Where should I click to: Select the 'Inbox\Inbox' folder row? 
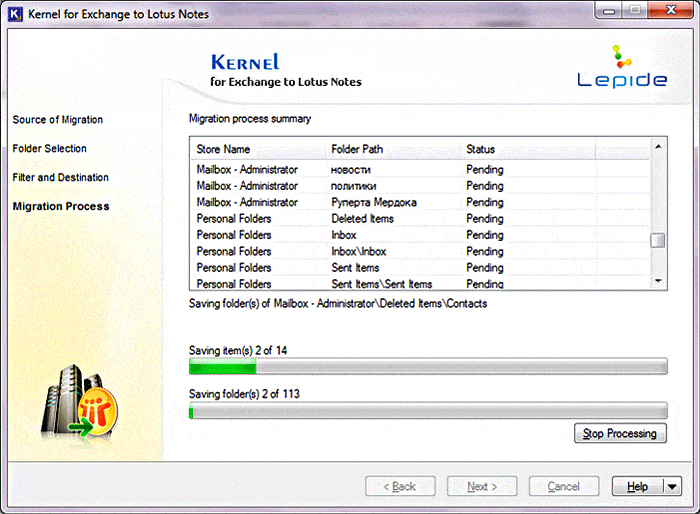[421, 251]
